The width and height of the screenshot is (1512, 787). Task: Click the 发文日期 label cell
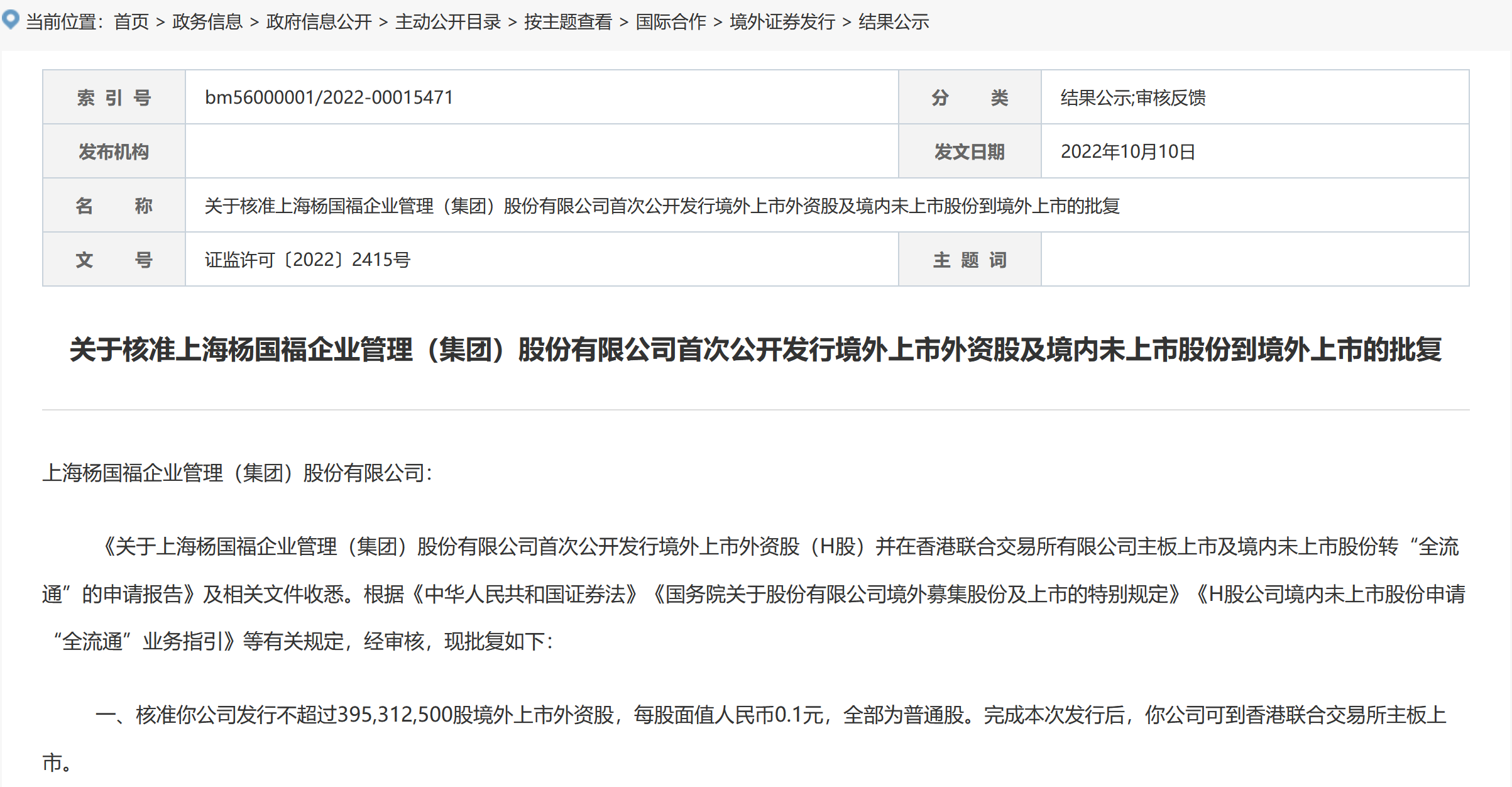pyautogui.click(x=970, y=151)
